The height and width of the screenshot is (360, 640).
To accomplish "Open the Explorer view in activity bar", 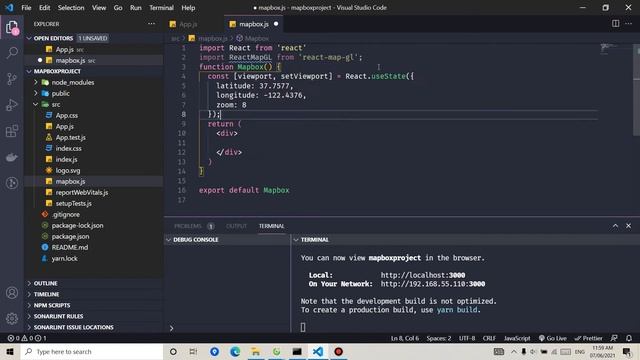I will click(x=12, y=28).
